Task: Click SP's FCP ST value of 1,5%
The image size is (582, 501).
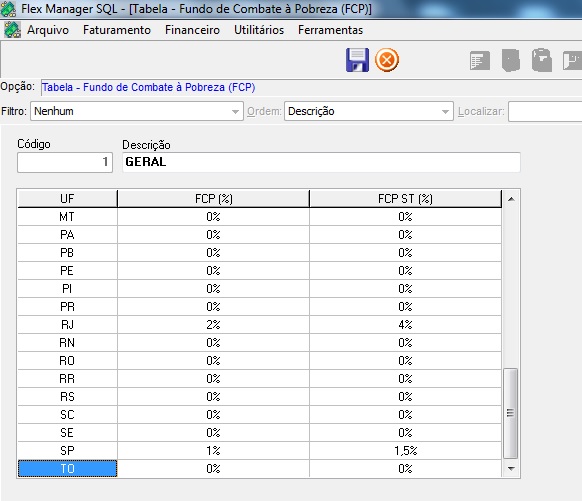Action: [x=405, y=451]
